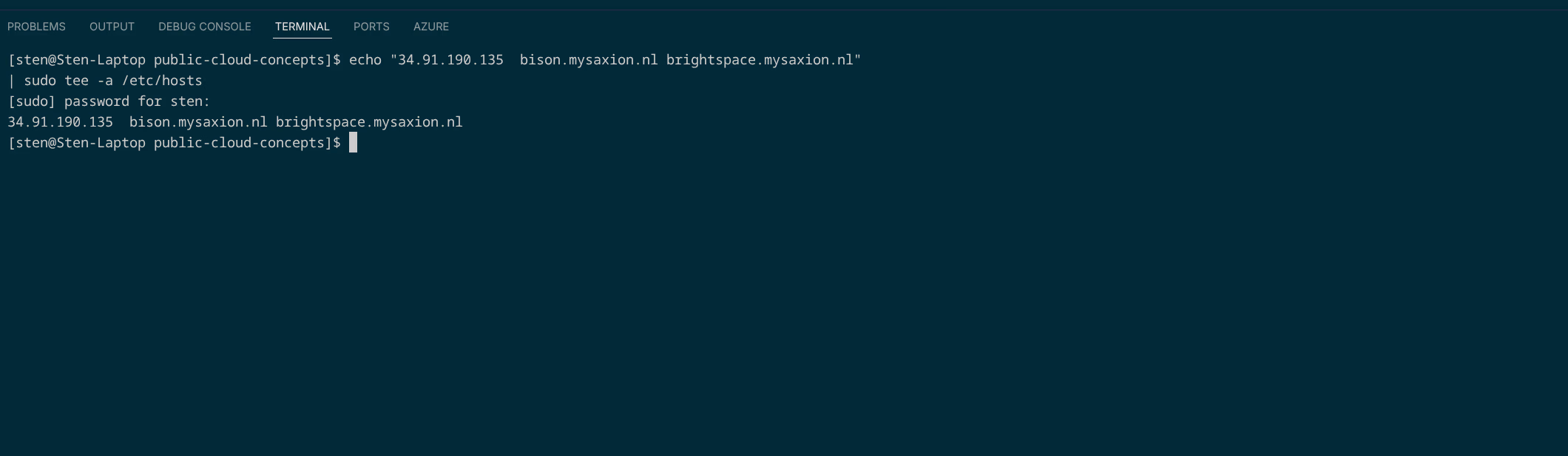Click bison.mysaxion.nl in the tee output line
The width and height of the screenshot is (1568, 456).
tap(197, 122)
